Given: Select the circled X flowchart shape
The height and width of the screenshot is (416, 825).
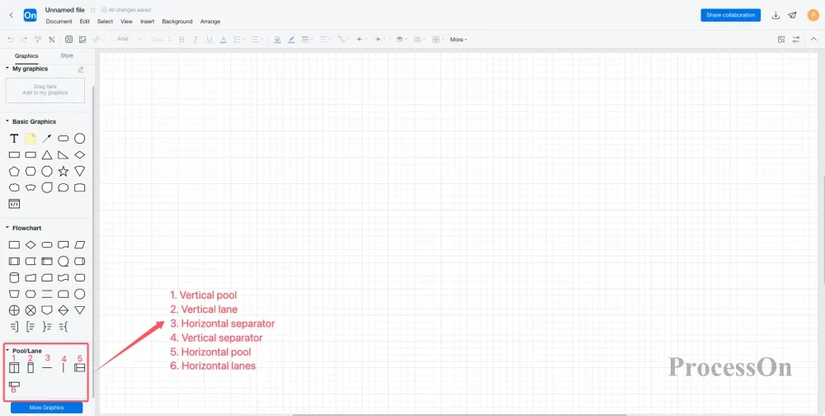Looking at the screenshot, I should tap(31, 310).
